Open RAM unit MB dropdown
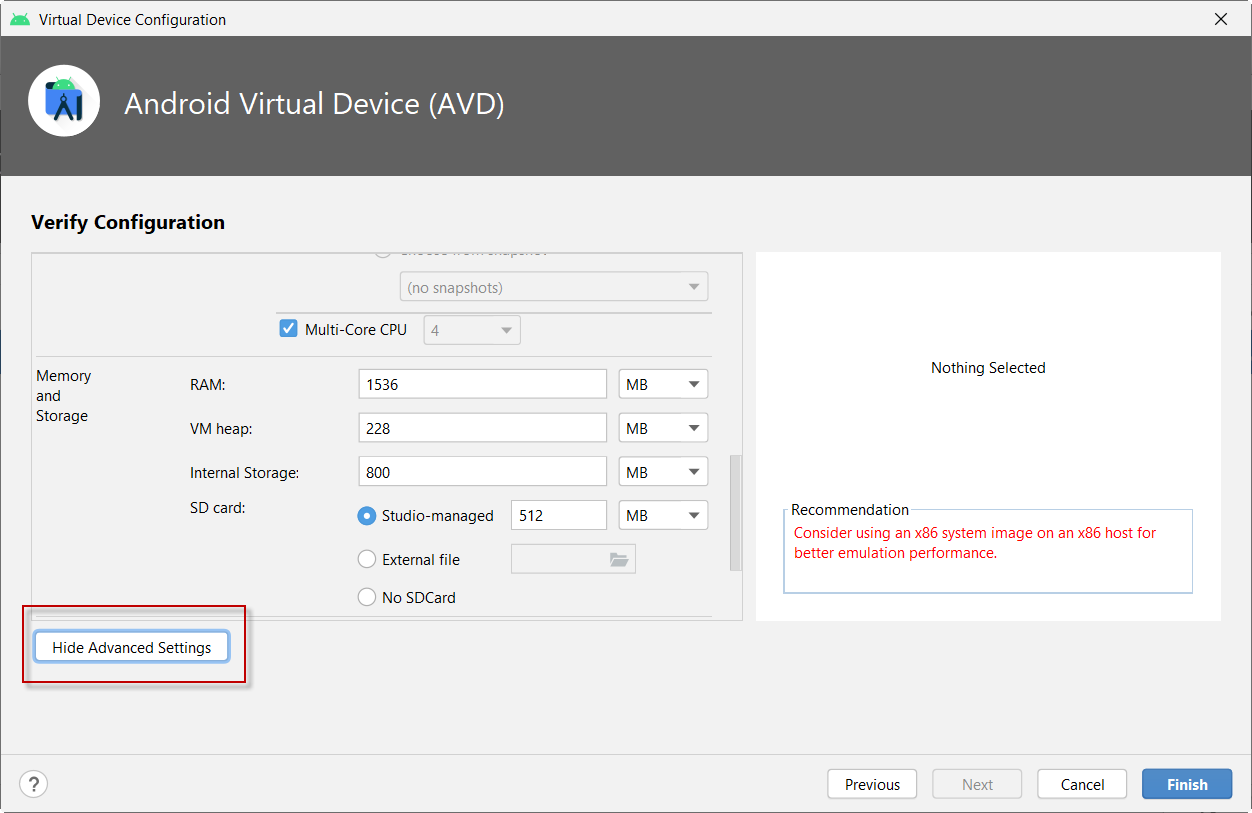Screen dimensions: 1252x813 (664, 384)
